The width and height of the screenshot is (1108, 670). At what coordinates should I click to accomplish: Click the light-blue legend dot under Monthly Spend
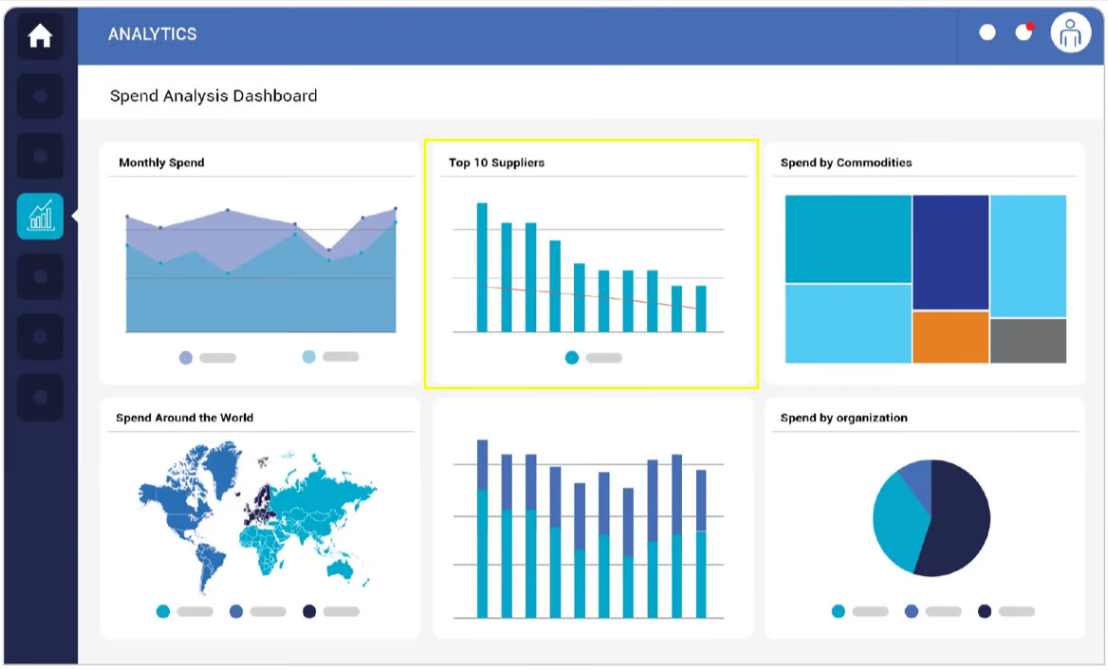coord(308,356)
